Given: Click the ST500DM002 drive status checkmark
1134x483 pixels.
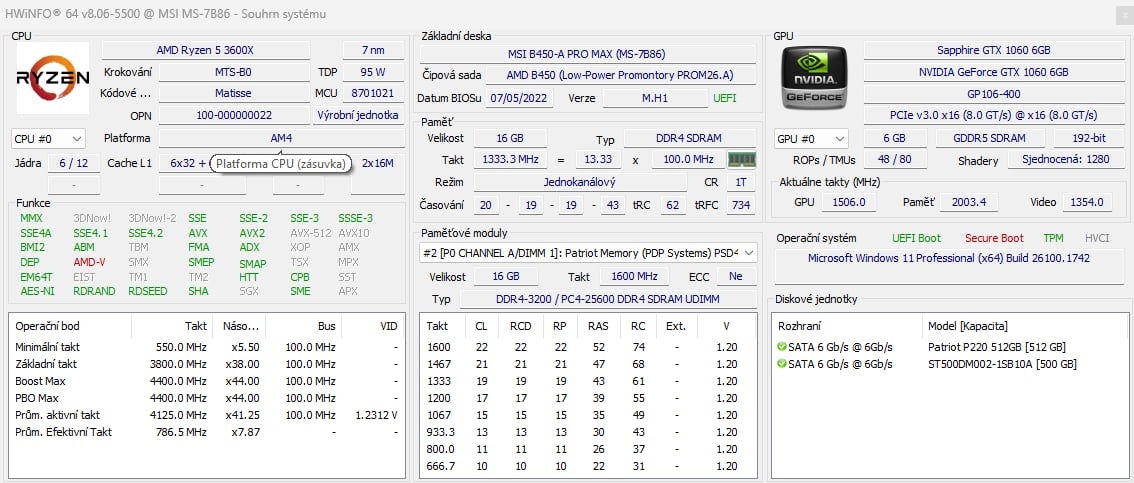Looking at the screenshot, I should tap(781, 364).
